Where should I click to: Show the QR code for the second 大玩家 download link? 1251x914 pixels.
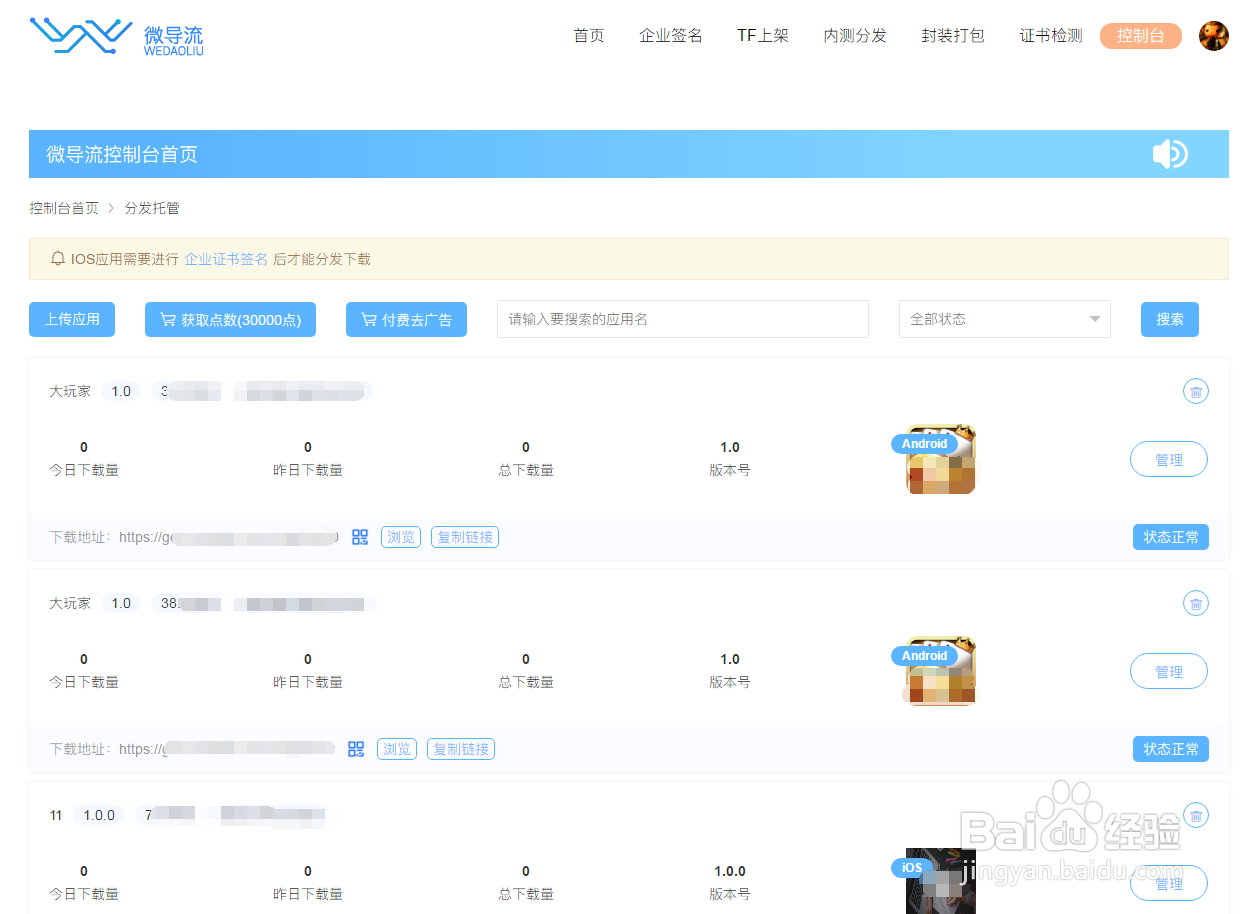point(356,749)
